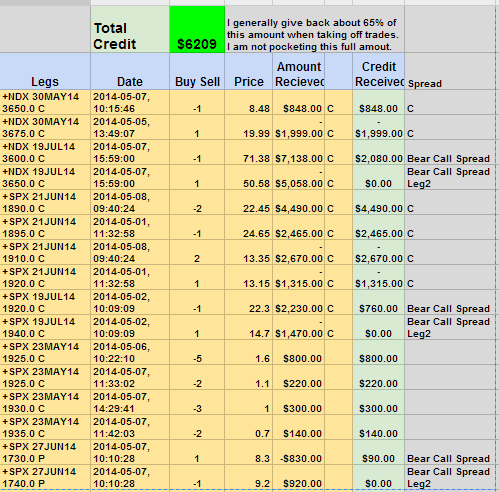Click date cell 2014-05-07, 10:15:46
The image size is (499, 492).
click(x=130, y=102)
